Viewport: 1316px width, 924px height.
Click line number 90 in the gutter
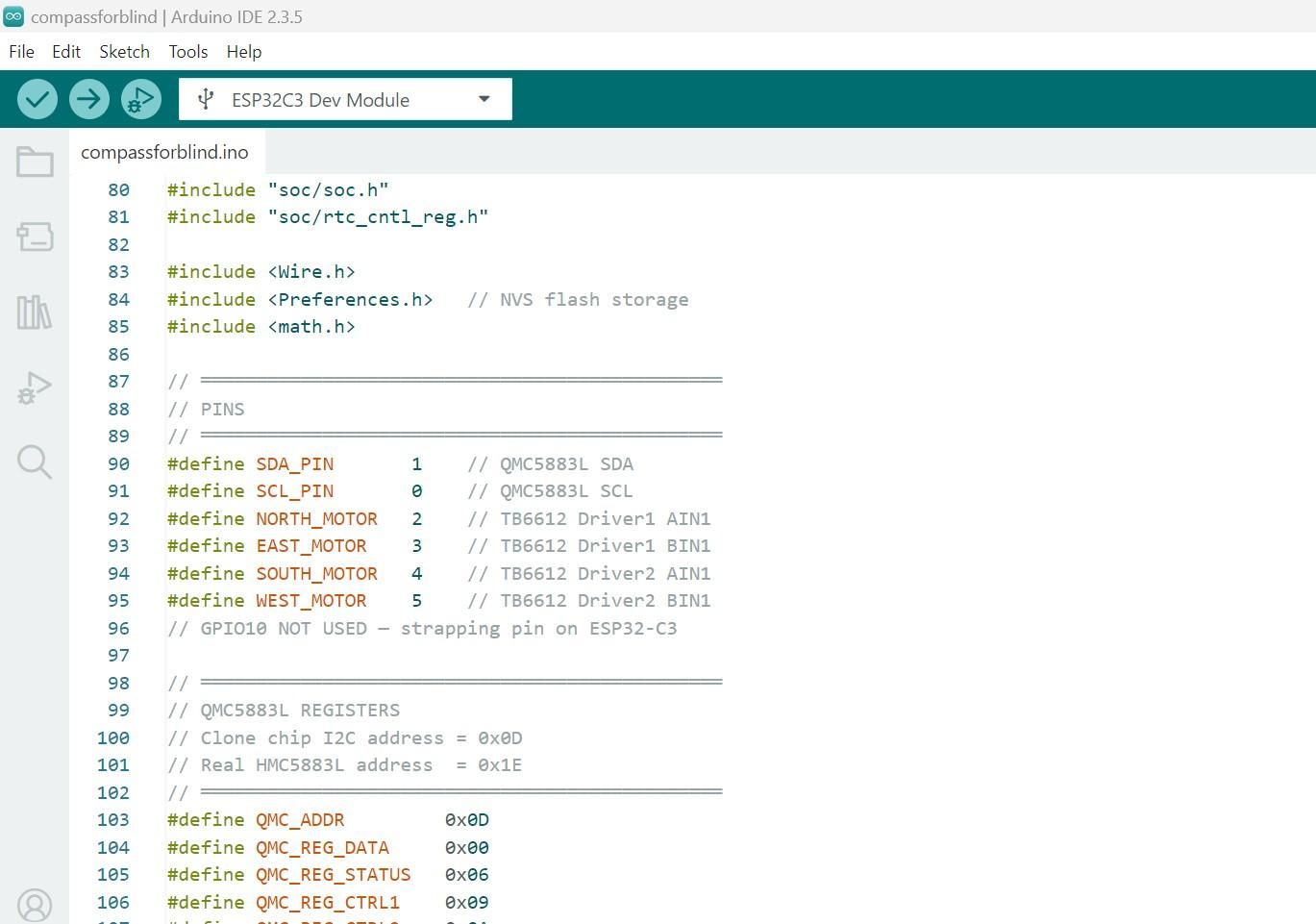click(x=118, y=463)
